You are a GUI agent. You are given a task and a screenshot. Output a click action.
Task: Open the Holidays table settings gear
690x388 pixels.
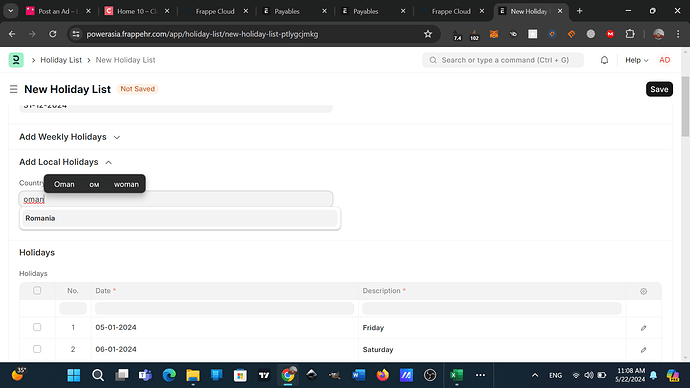643,291
